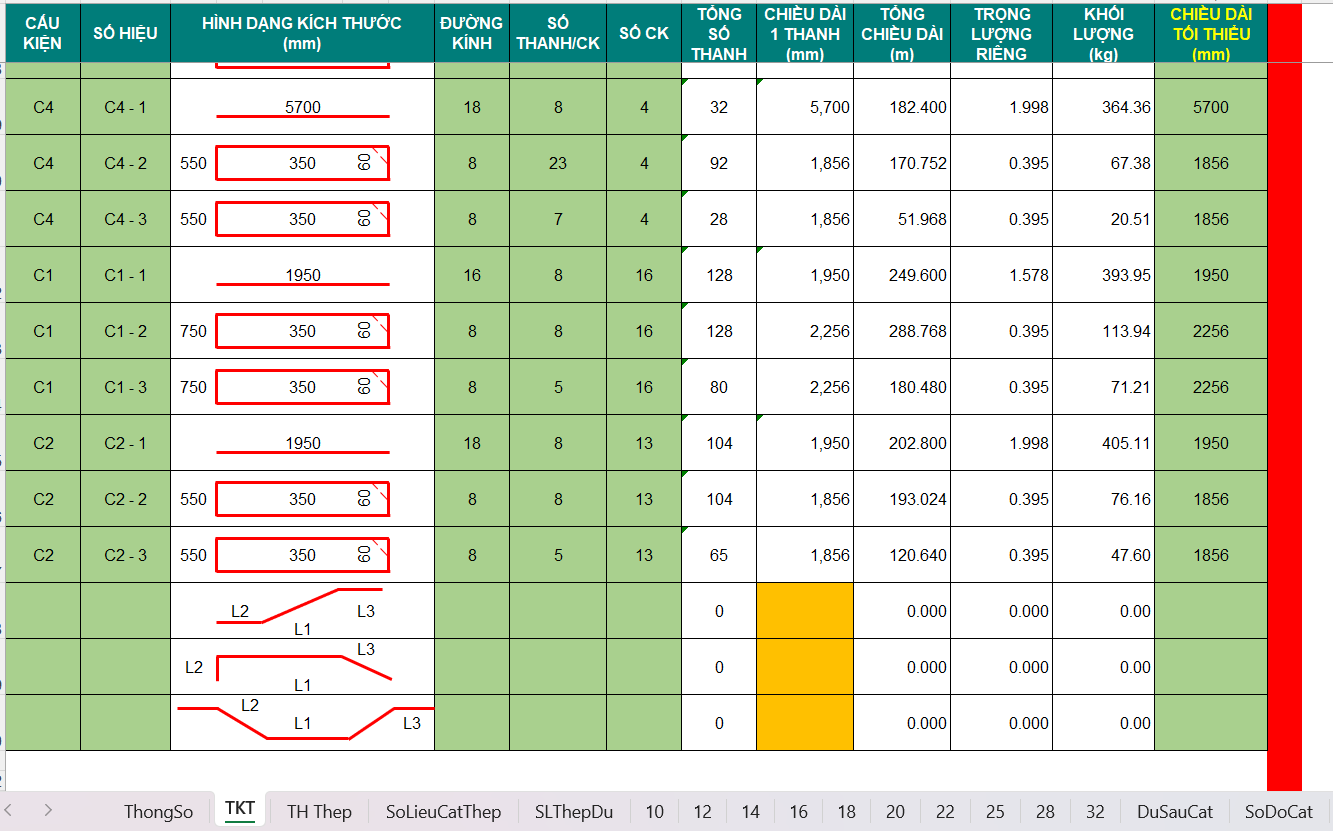
Task: Select cell C2 - 3
Action: click(125, 555)
